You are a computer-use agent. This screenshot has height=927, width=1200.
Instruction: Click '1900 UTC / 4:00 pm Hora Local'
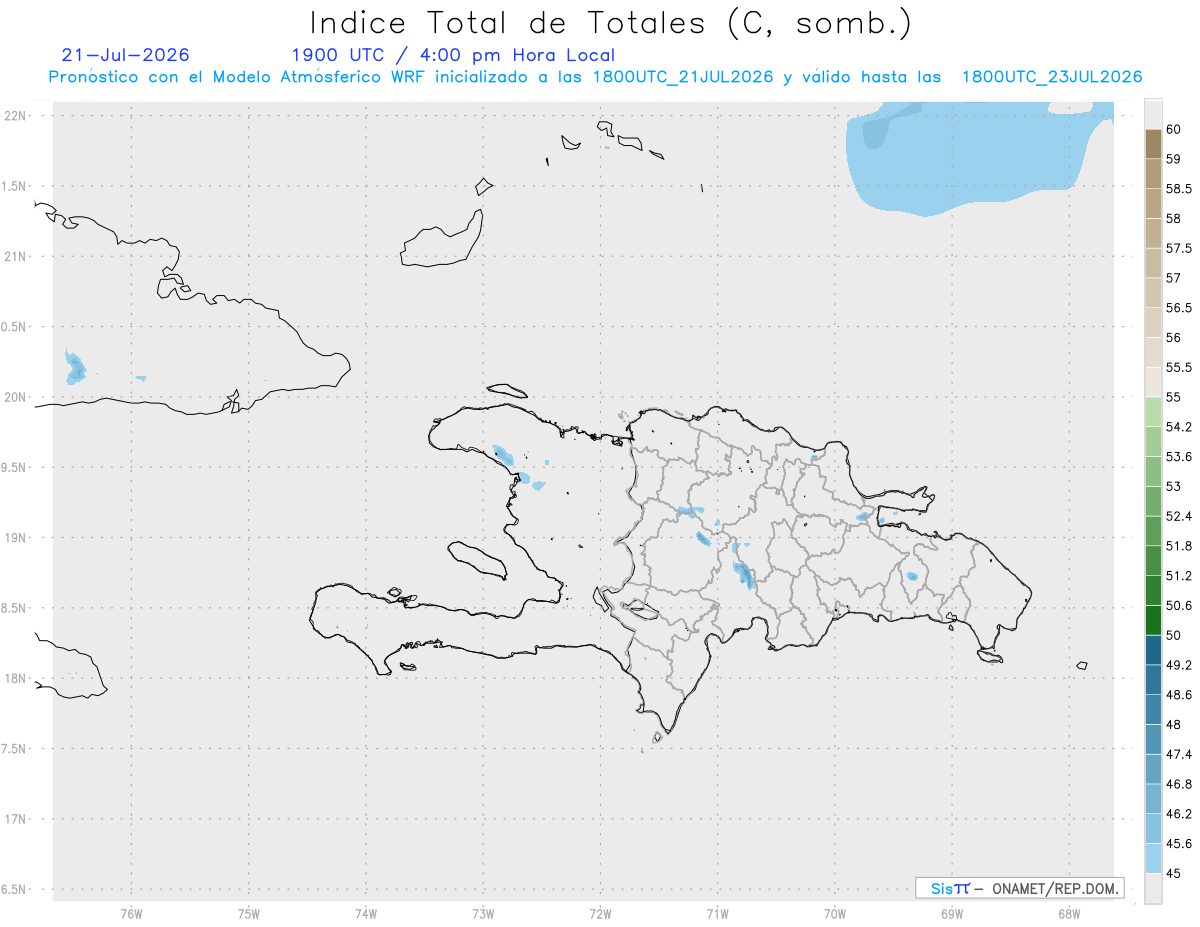point(453,56)
